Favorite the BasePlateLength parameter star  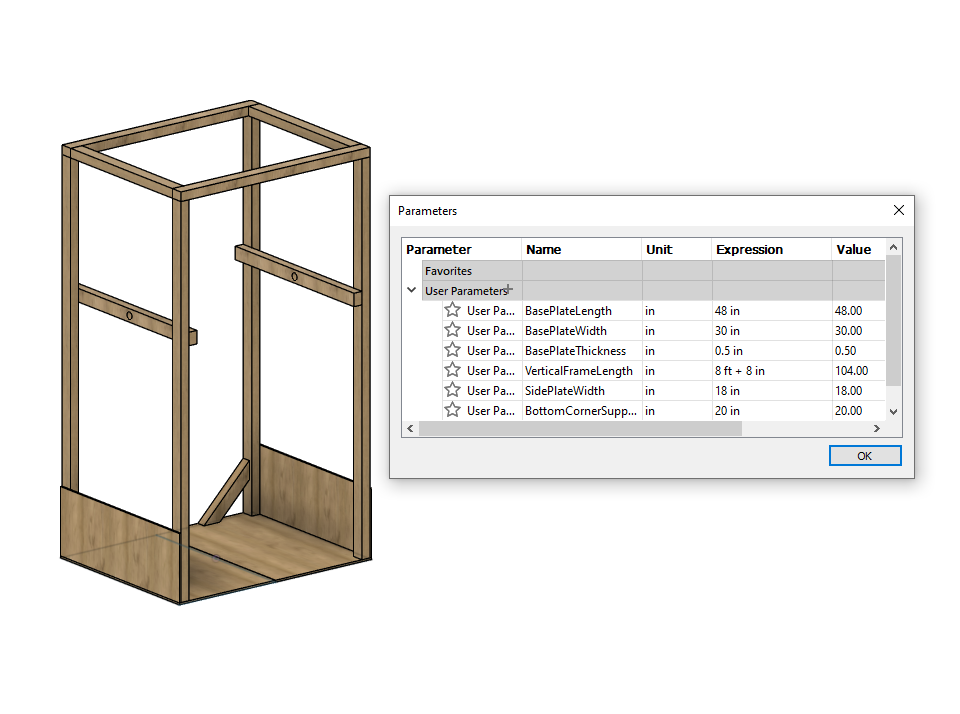(452, 310)
